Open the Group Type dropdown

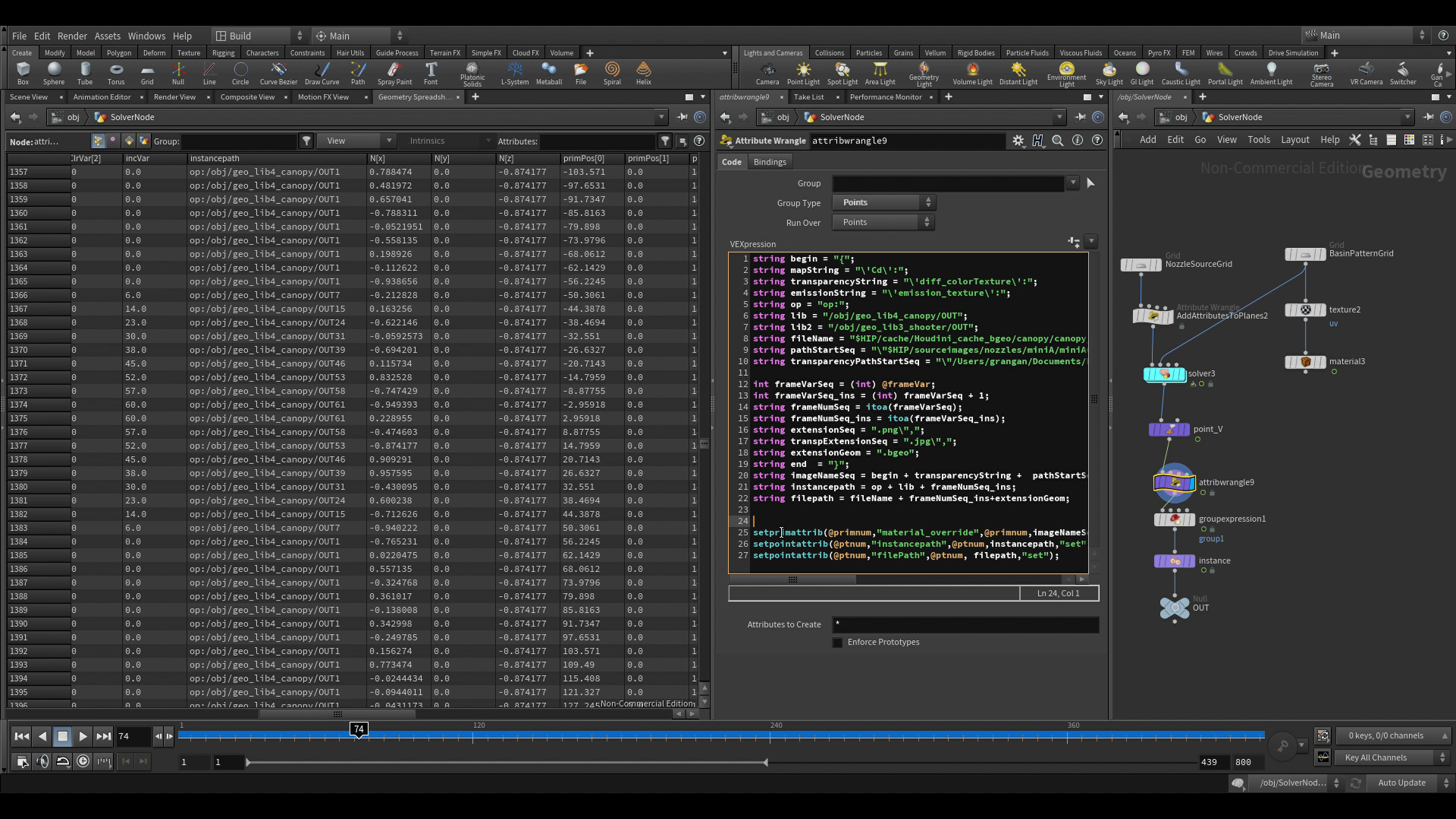pyautogui.click(x=883, y=202)
